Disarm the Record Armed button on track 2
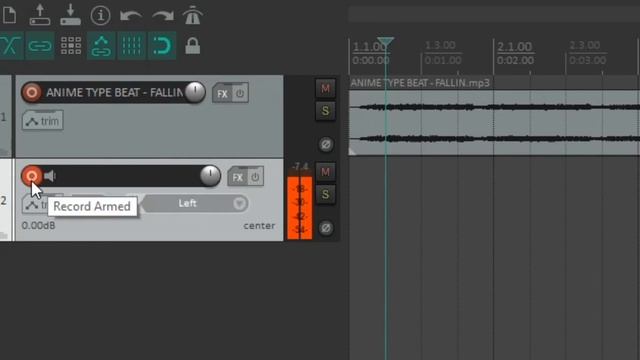640x360 pixels. tap(32, 176)
